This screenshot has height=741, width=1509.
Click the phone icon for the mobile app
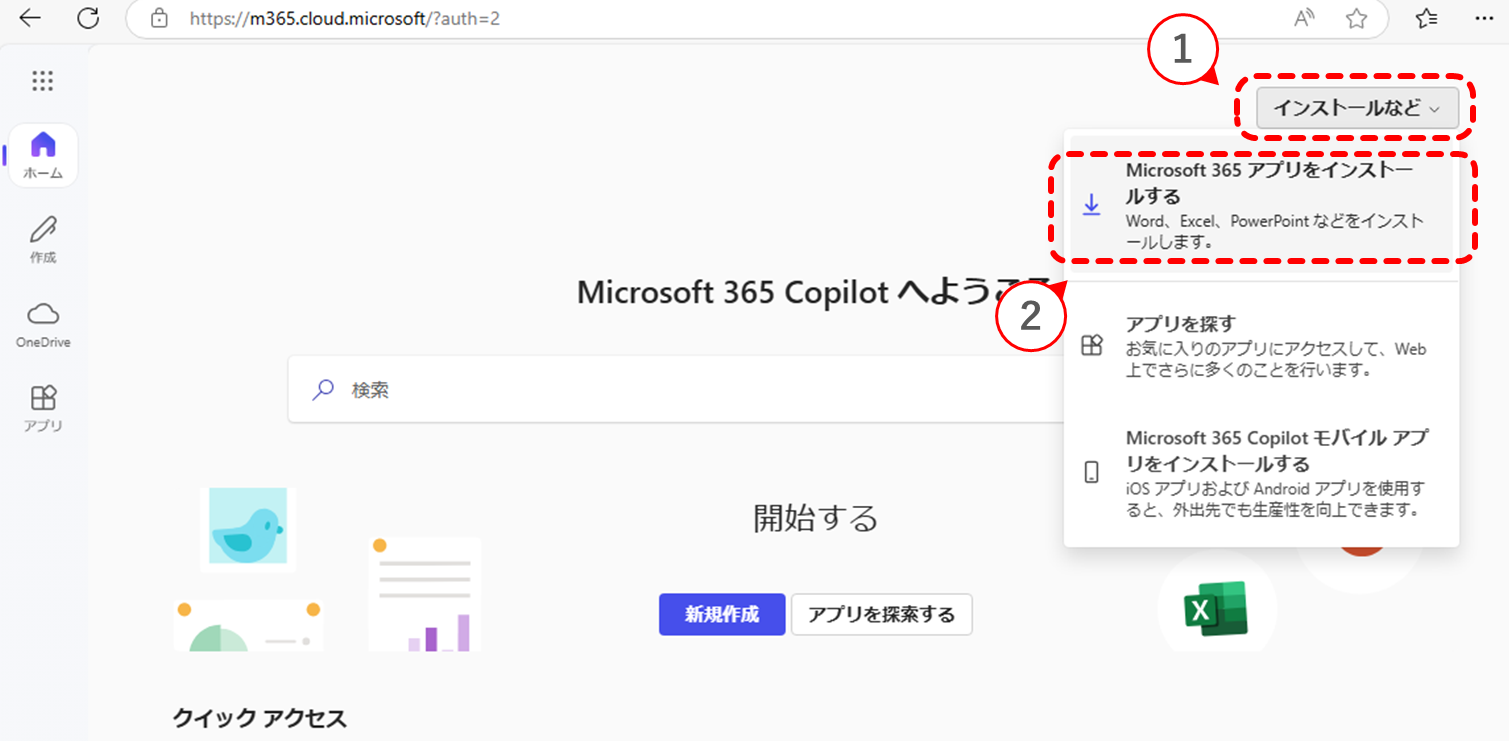coord(1092,473)
